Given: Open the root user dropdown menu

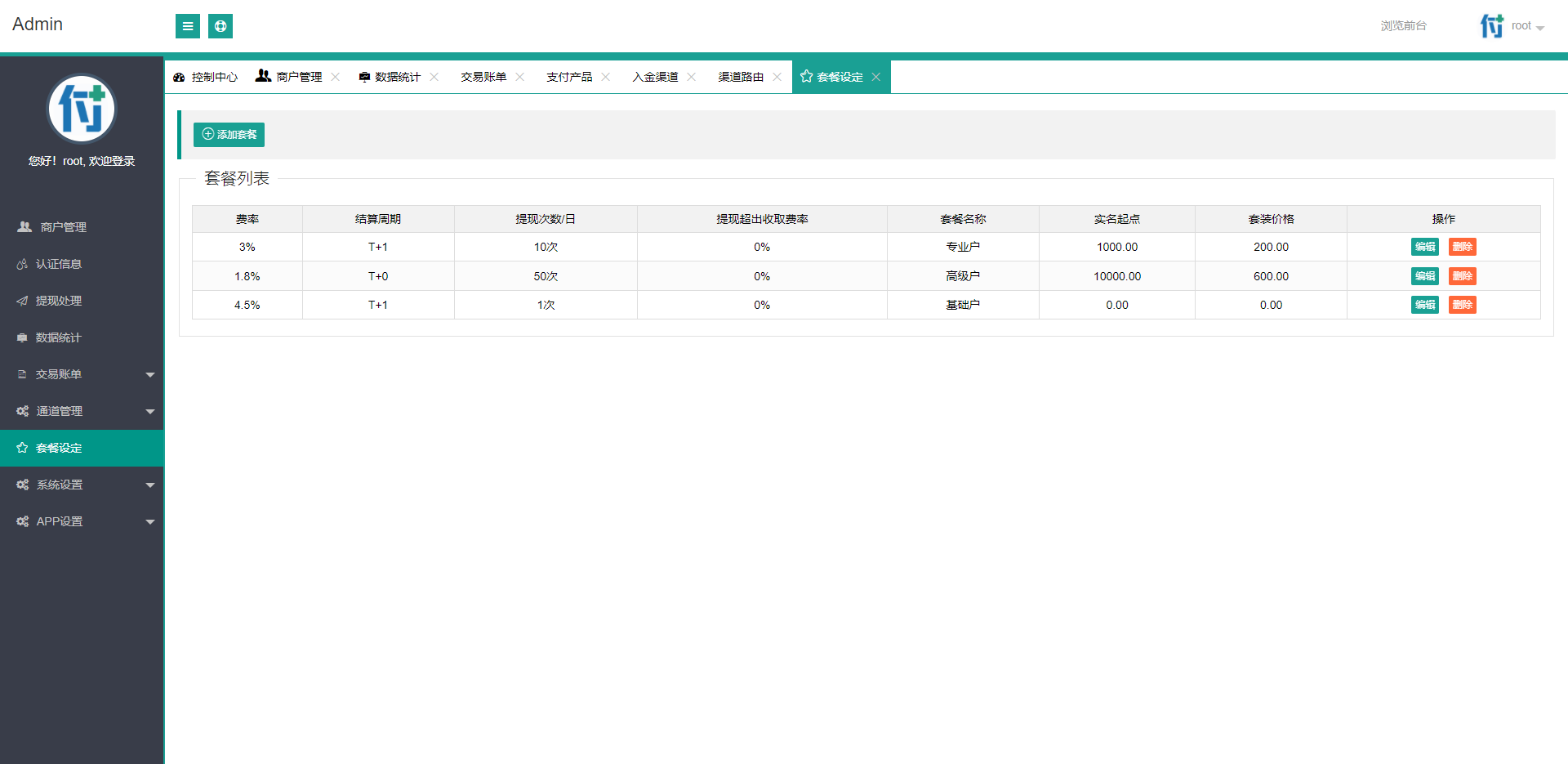Looking at the screenshot, I should point(1526,25).
